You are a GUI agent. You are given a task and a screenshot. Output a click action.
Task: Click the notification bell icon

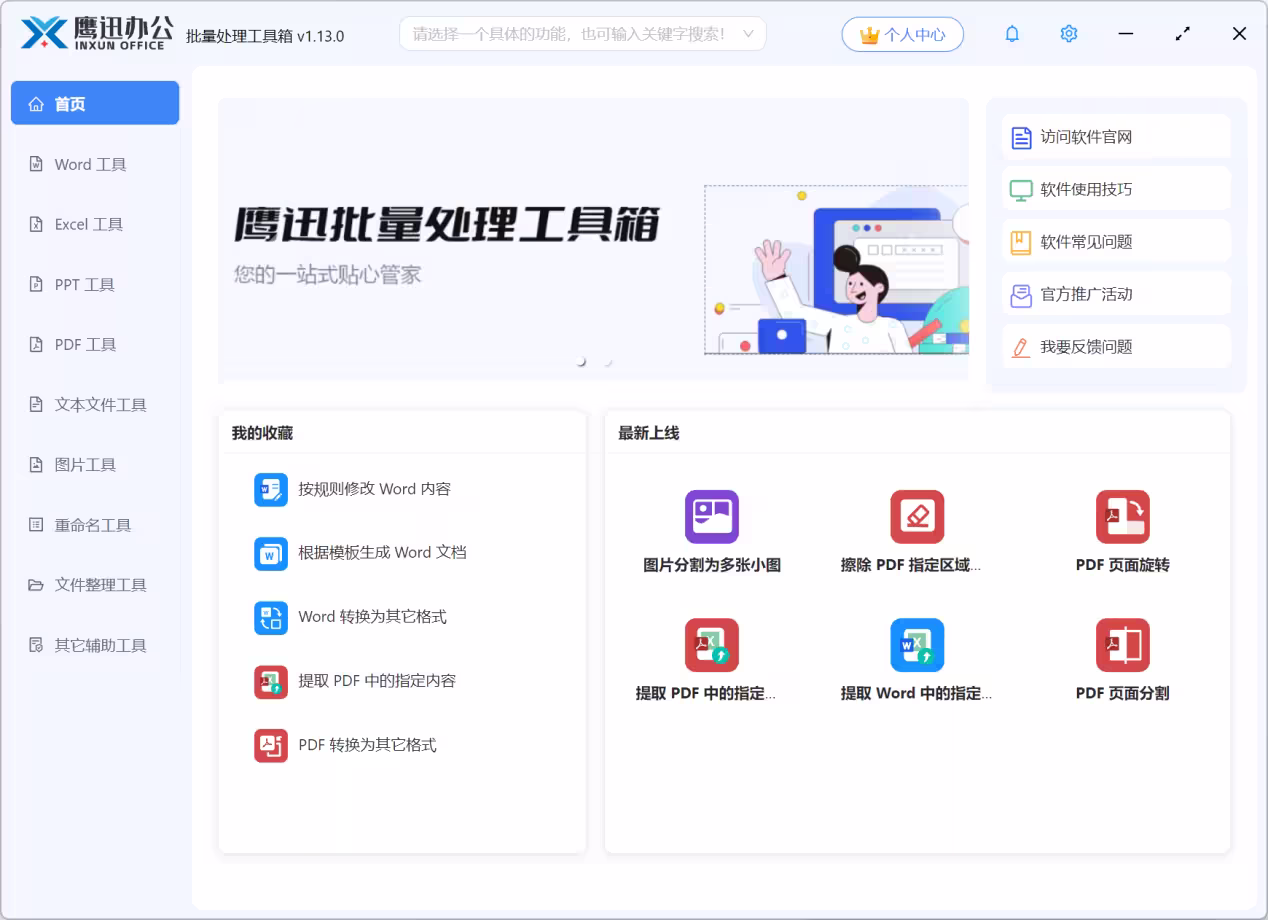[1012, 33]
